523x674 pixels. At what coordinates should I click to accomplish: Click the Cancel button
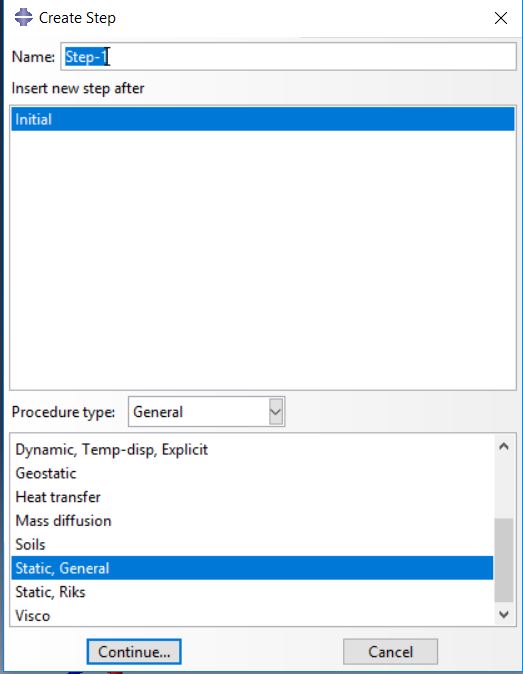coord(390,652)
